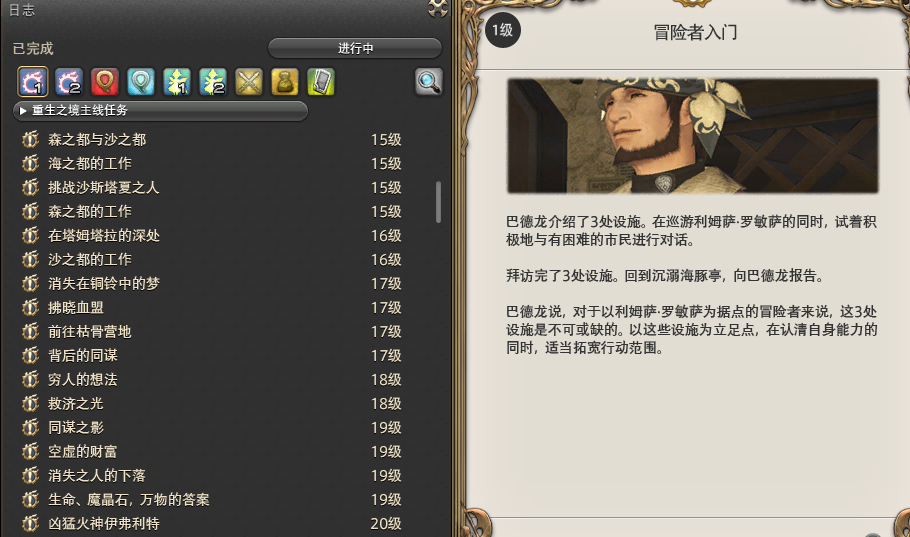Image resolution: width=910 pixels, height=537 pixels.
Task: Open quest 消失在铜铃中的梦
Action: pos(212,284)
